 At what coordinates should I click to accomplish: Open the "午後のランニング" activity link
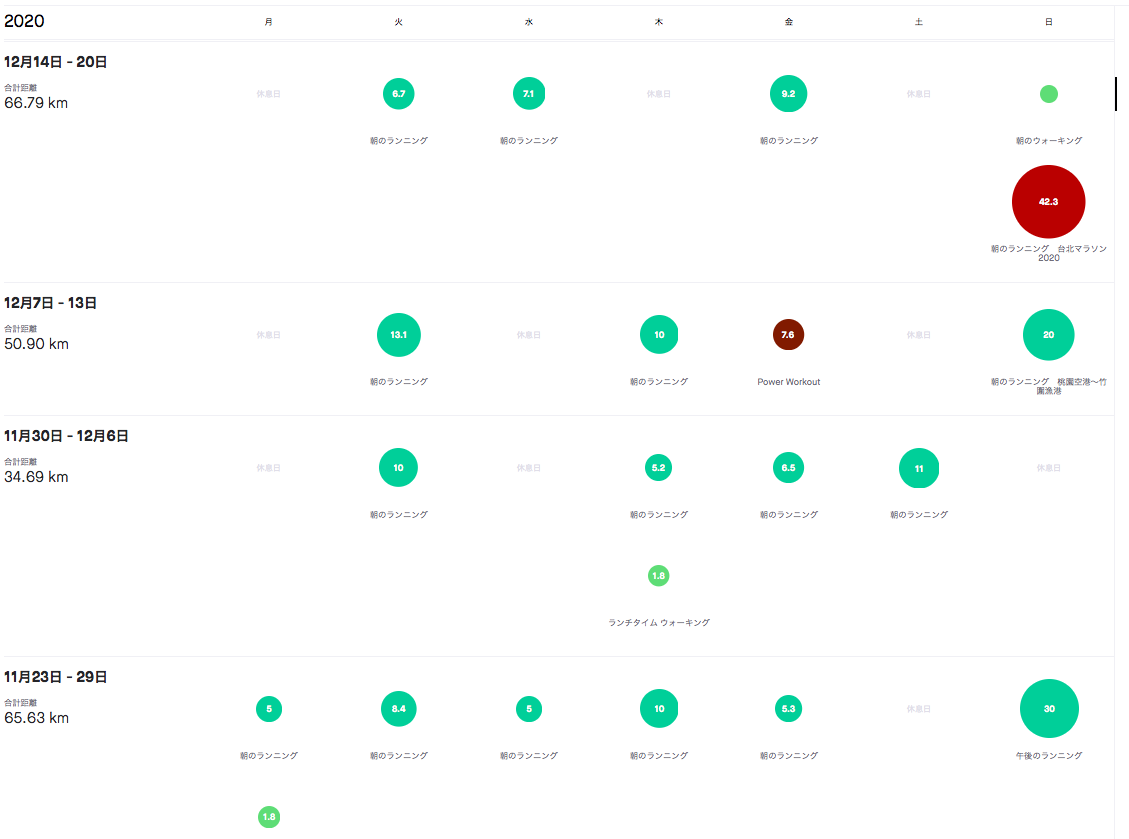click(1048, 756)
